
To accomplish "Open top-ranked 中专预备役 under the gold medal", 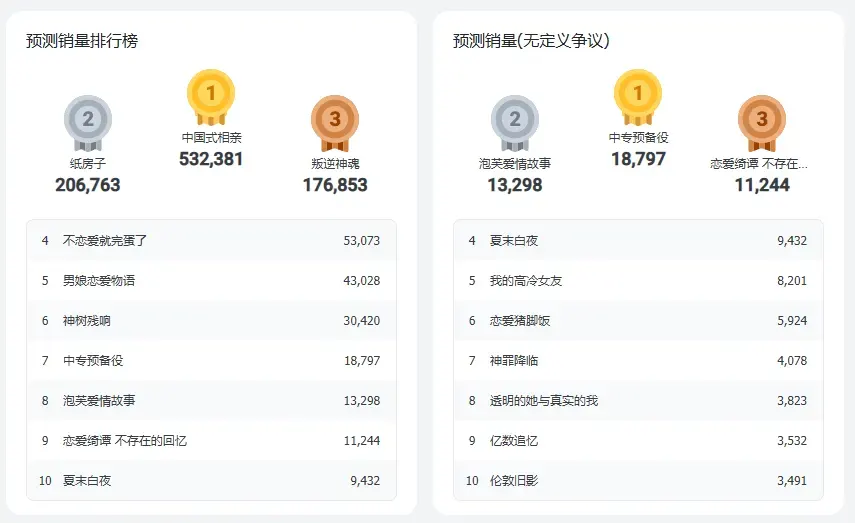I will [638, 137].
